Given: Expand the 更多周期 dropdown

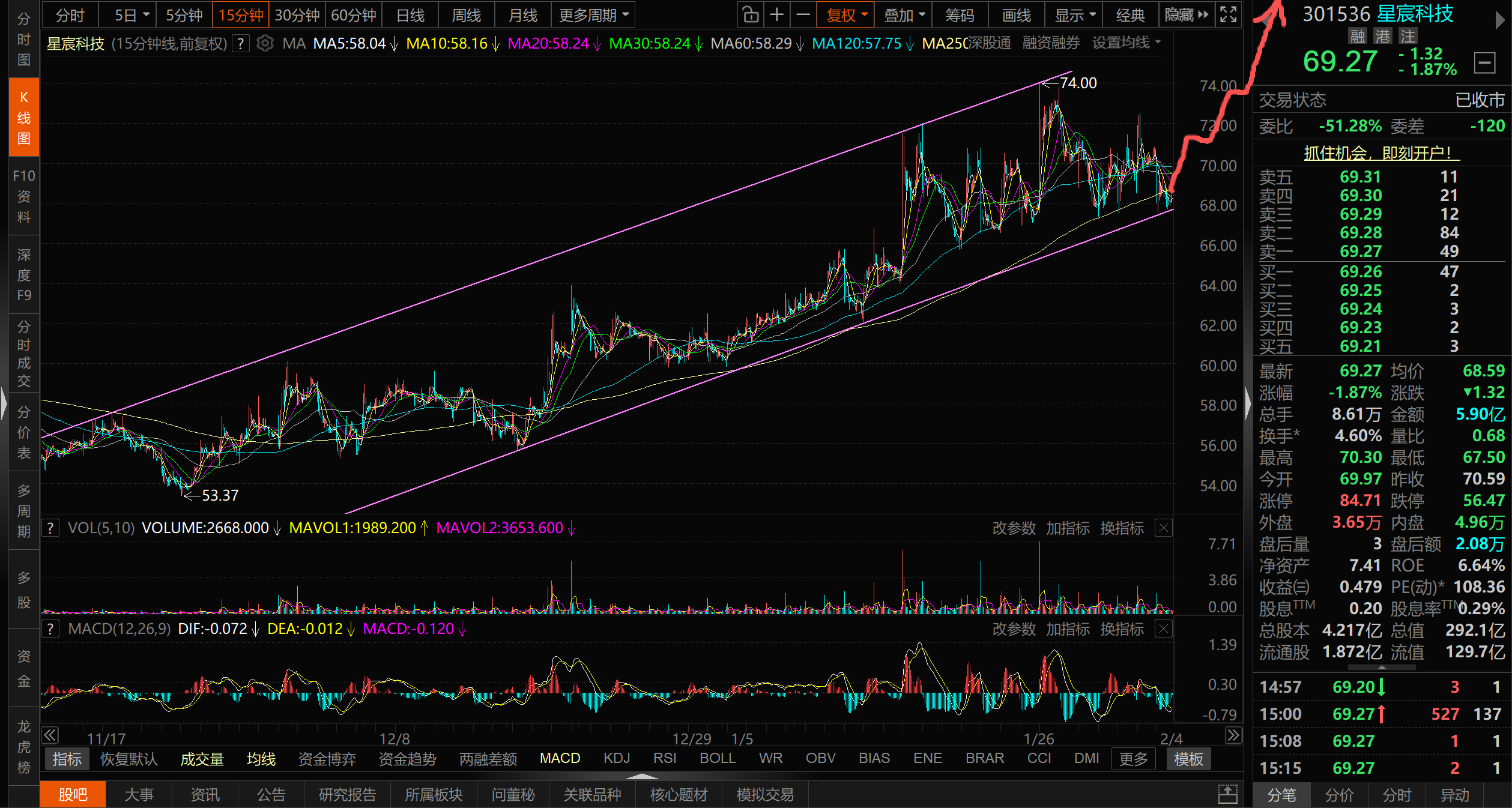Looking at the screenshot, I should [x=593, y=15].
